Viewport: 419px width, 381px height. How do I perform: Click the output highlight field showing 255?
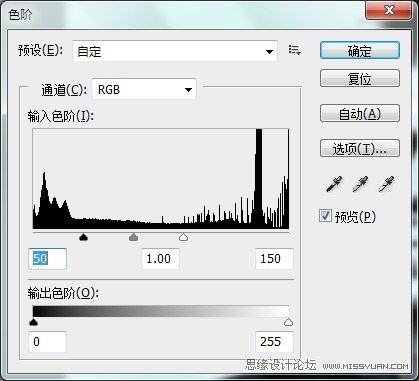(274, 342)
